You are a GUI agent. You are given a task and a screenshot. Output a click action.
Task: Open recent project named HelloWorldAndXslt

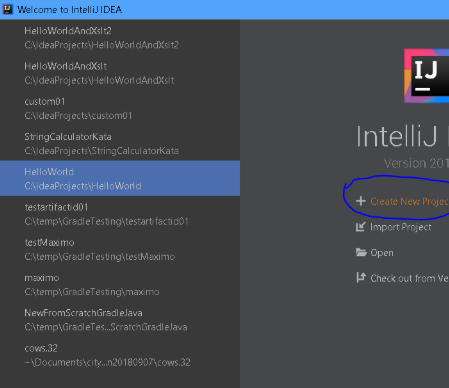tap(120, 73)
